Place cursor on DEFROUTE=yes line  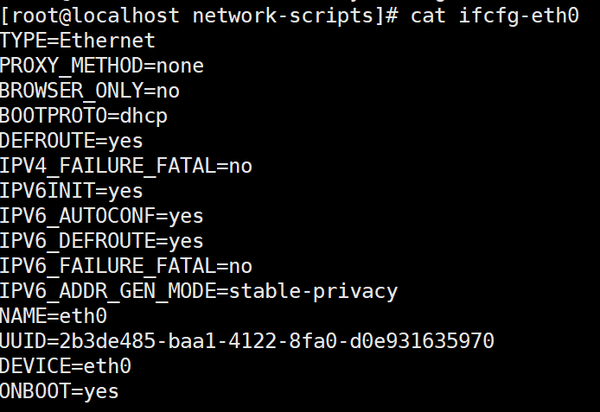tap(72, 141)
